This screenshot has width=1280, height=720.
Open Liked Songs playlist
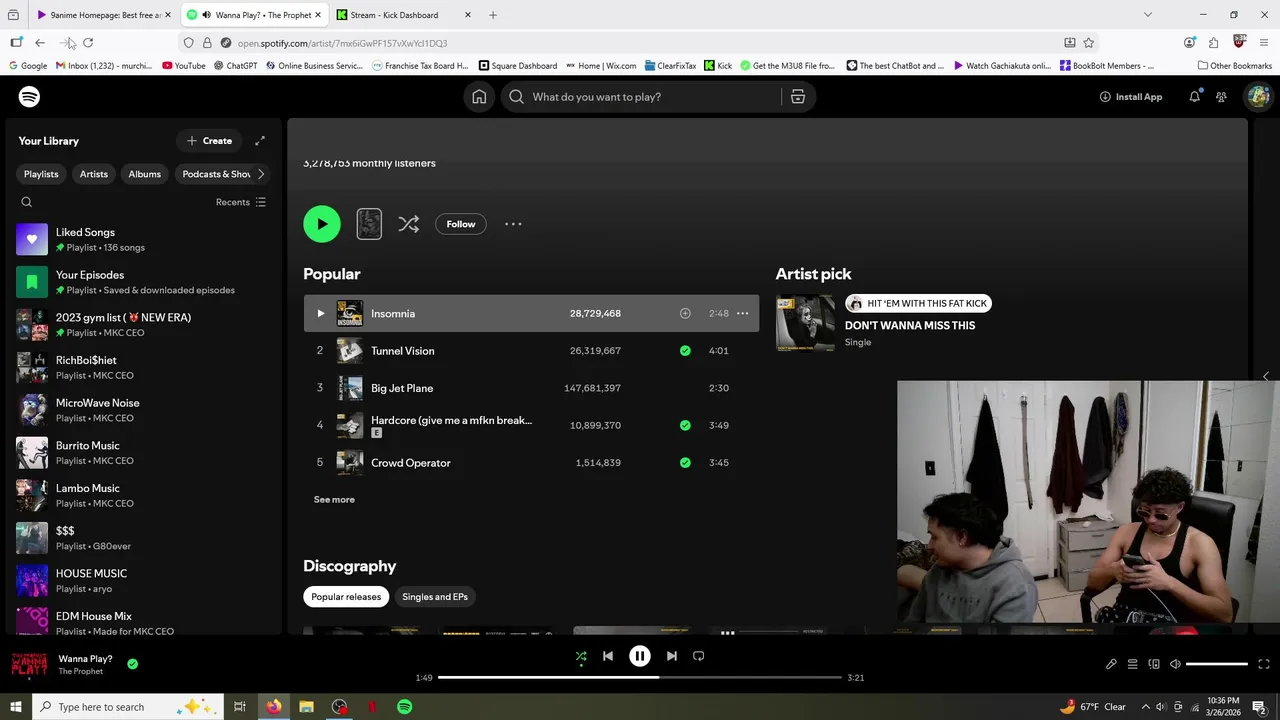coord(143,240)
